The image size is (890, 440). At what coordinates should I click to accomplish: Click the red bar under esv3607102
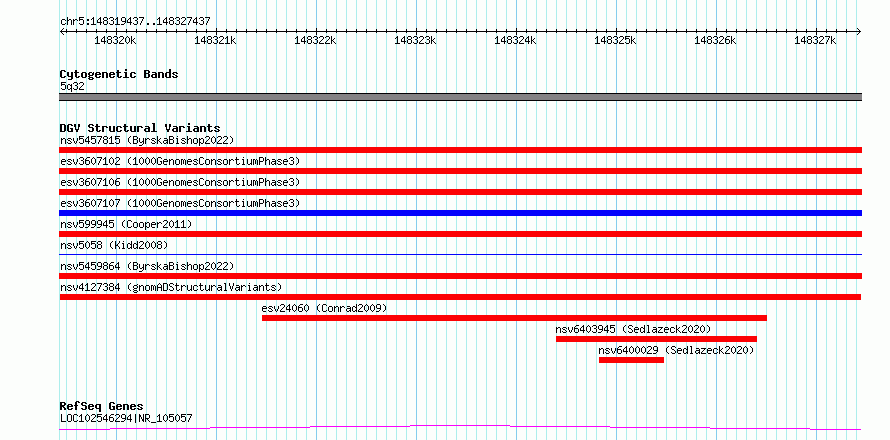(460, 171)
